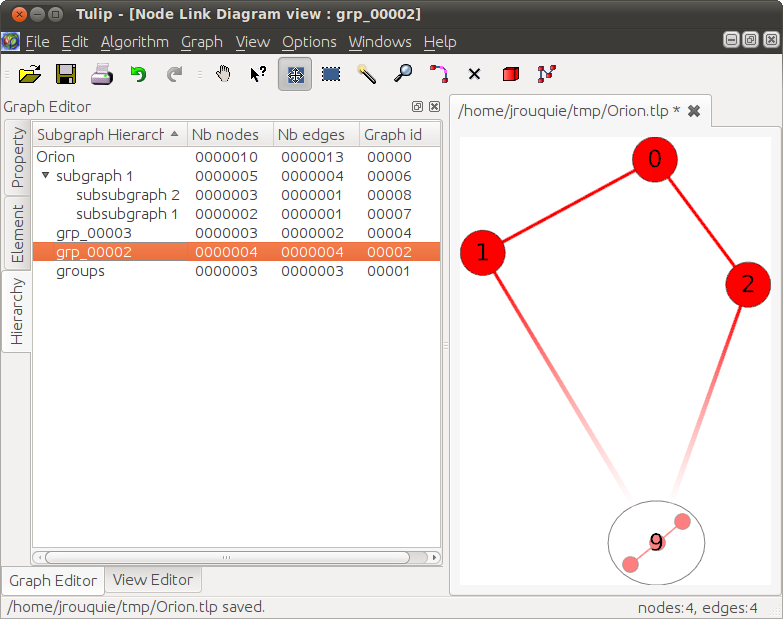Click the 0000010 node count for Orion
The image size is (783, 619).
[226, 157]
